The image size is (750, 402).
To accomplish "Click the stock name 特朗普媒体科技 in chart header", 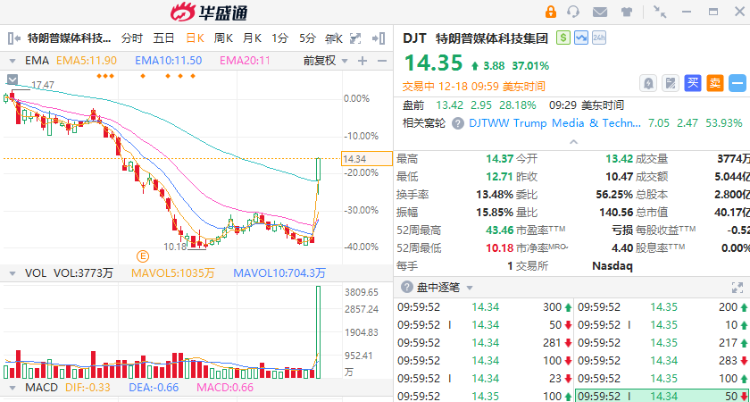I will 69,38.
